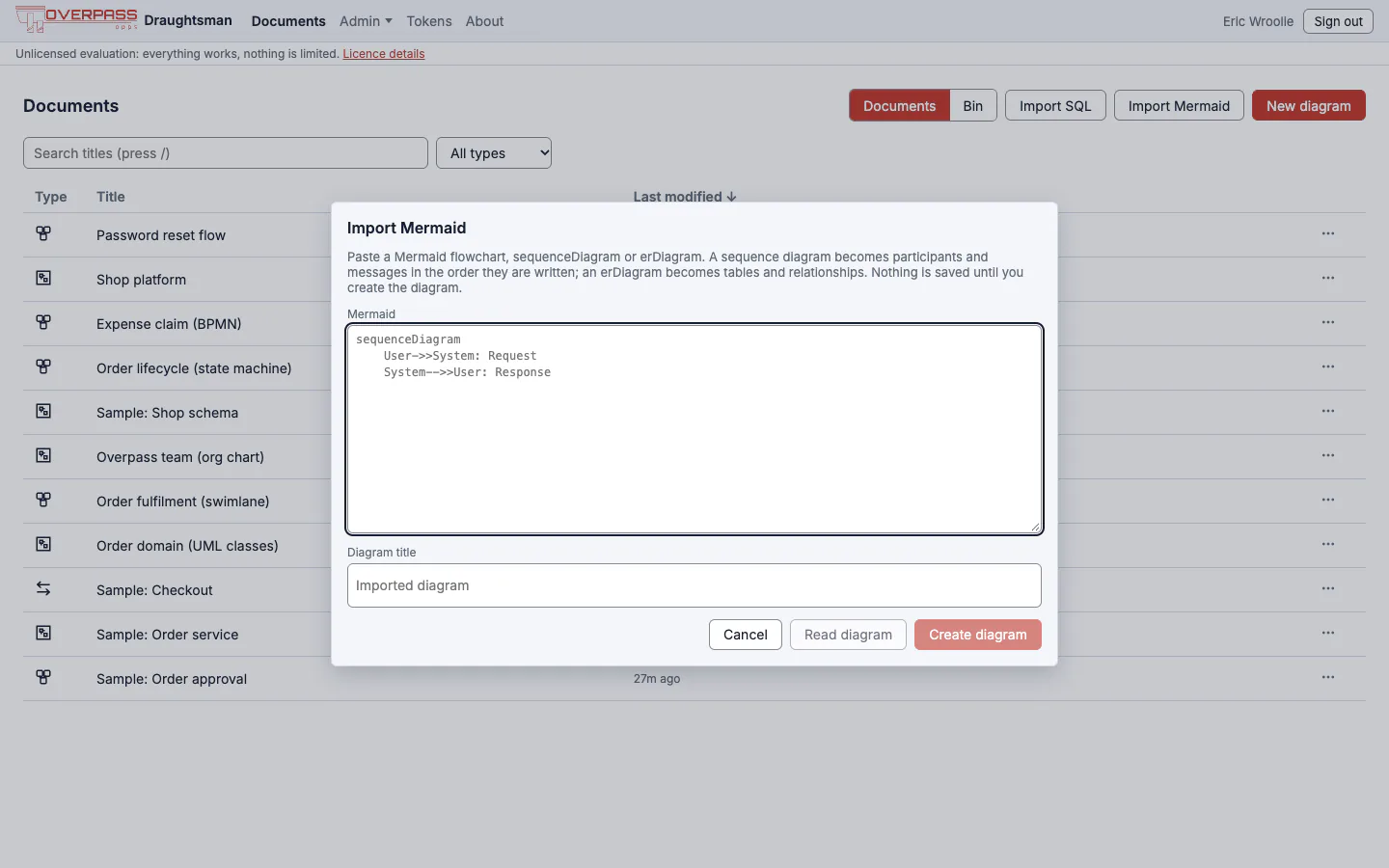
Task: Click the Order domain (UML classes) type icon
Action: tap(43, 544)
